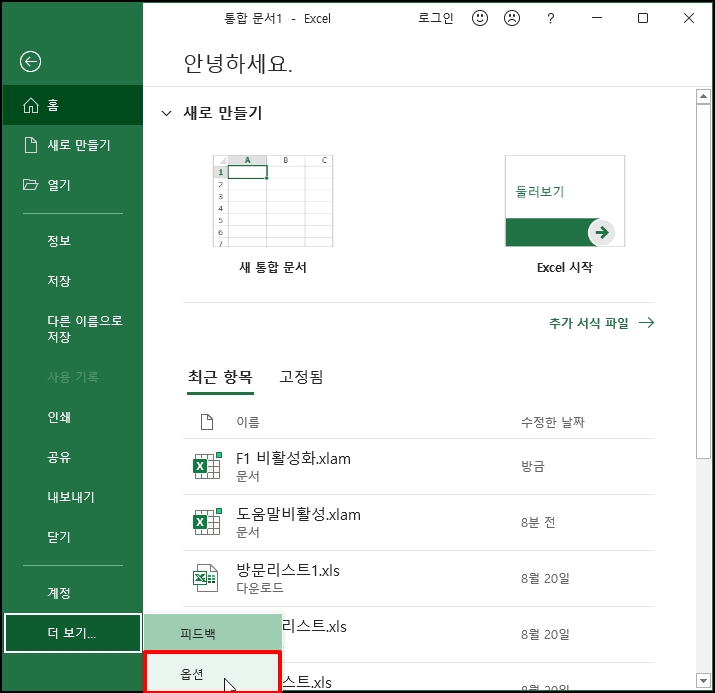
Task: Open the 공유 page
Action: [59, 457]
